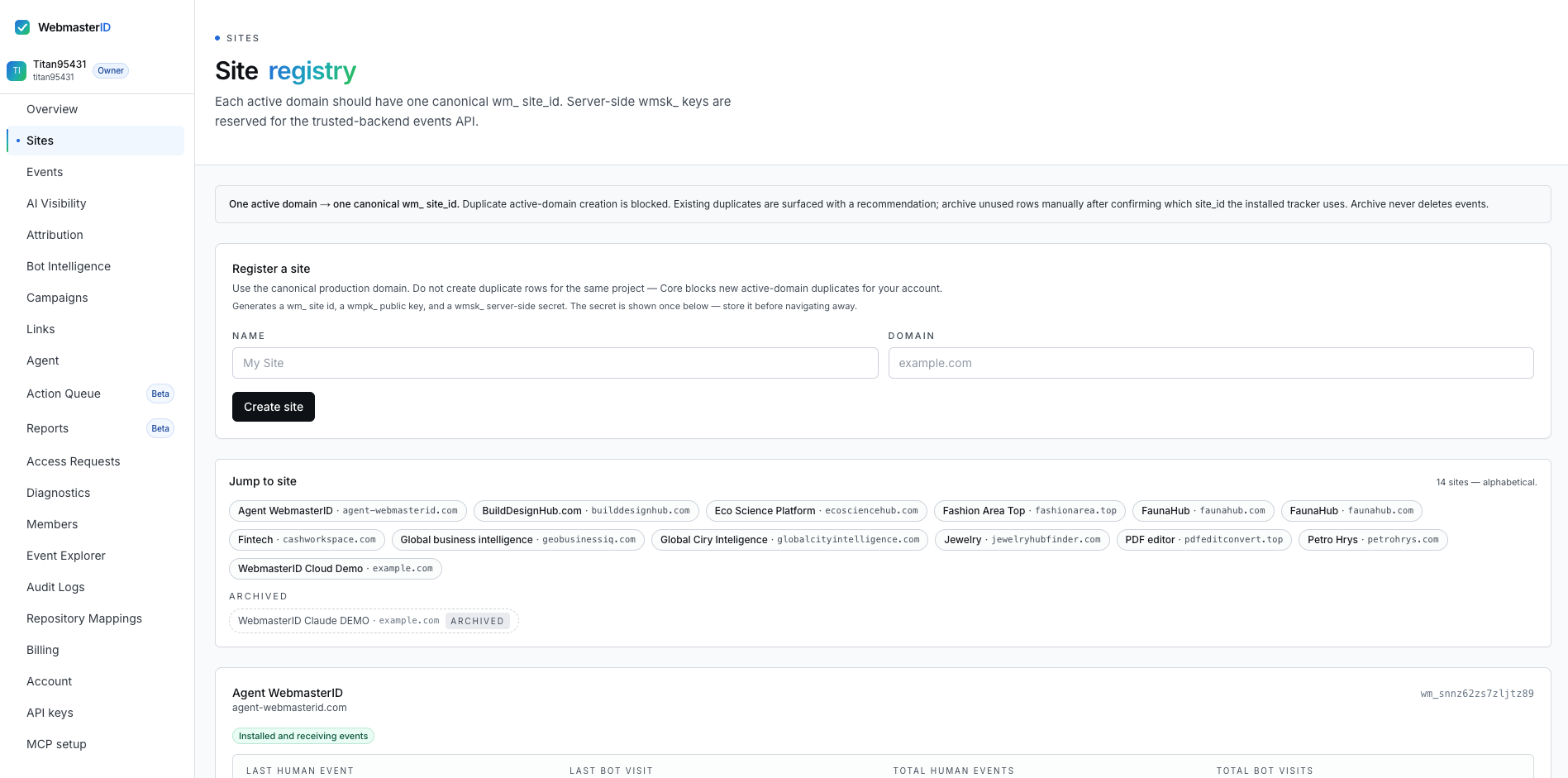
Task: Jump to BuildDesignHub.com site chip
Action: (586, 511)
